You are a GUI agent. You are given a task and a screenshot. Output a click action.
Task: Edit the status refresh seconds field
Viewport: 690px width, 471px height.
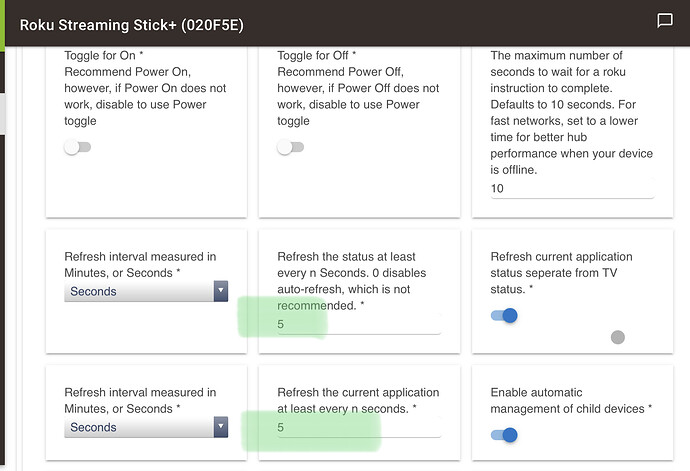(359, 324)
